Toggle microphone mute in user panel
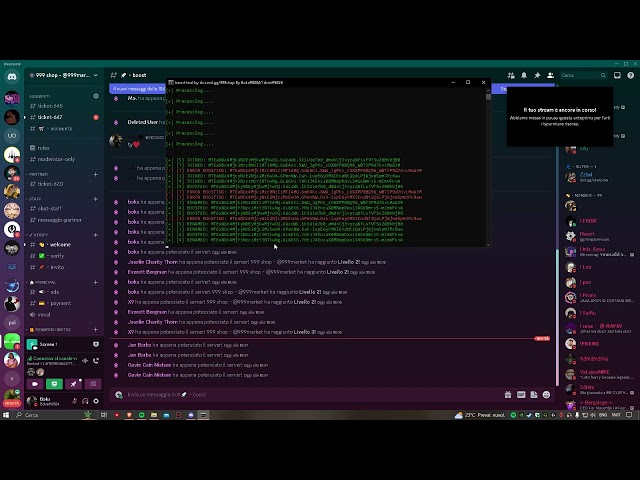Viewport: 640px width, 480px height. [74, 401]
